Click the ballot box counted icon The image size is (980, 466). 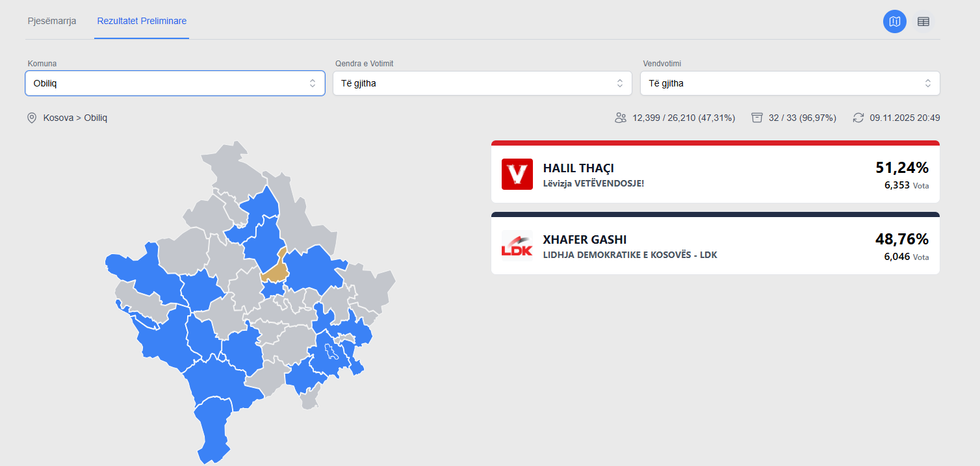click(x=758, y=118)
